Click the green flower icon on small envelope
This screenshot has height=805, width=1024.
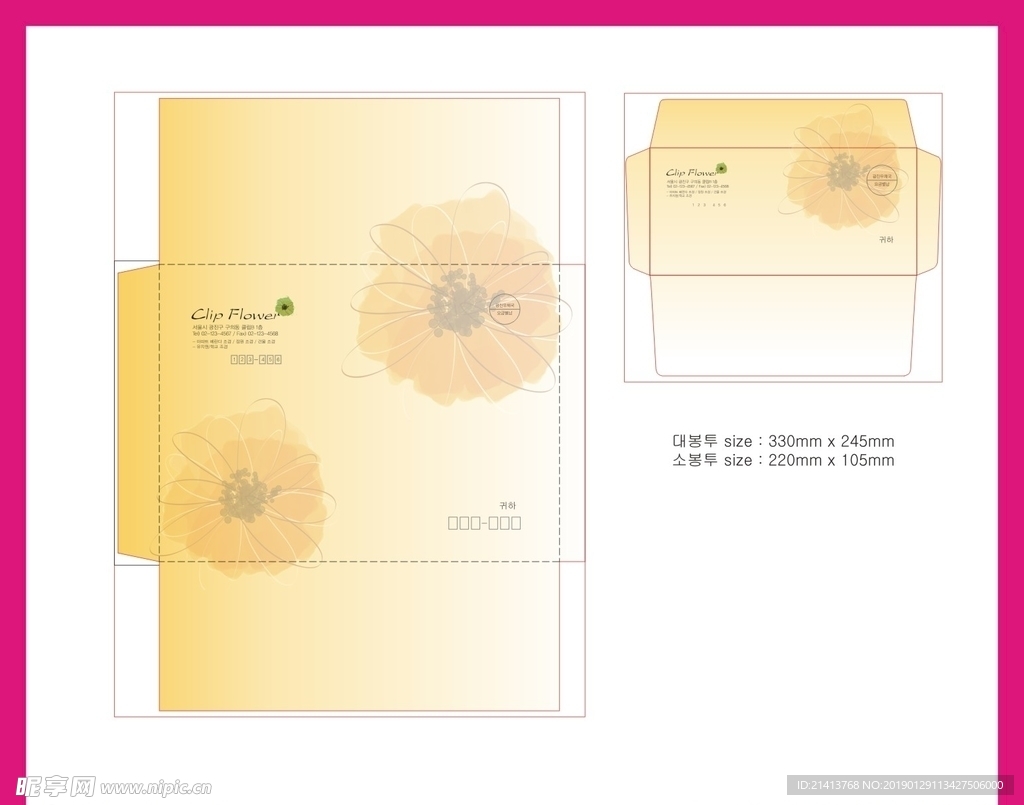coord(721,169)
